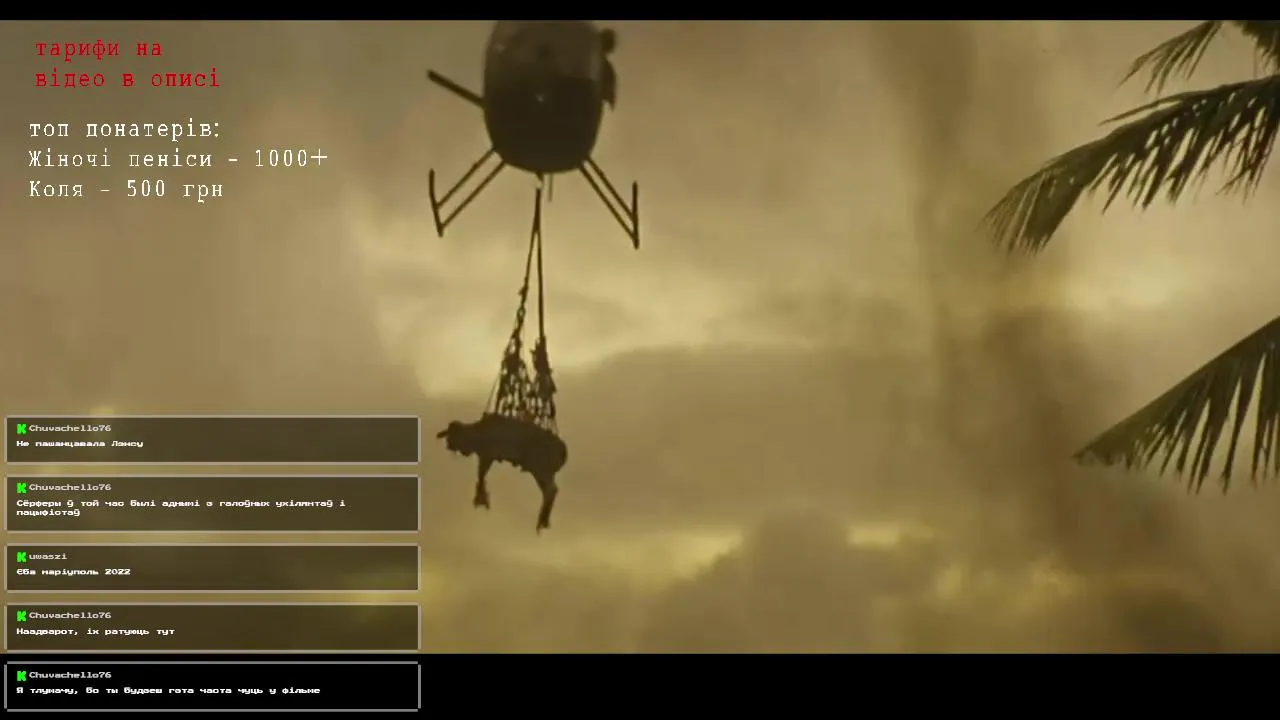Click Kick icon on 'Не пашанцавала Лэнсу' message
The image size is (1280, 720).
click(x=21, y=429)
